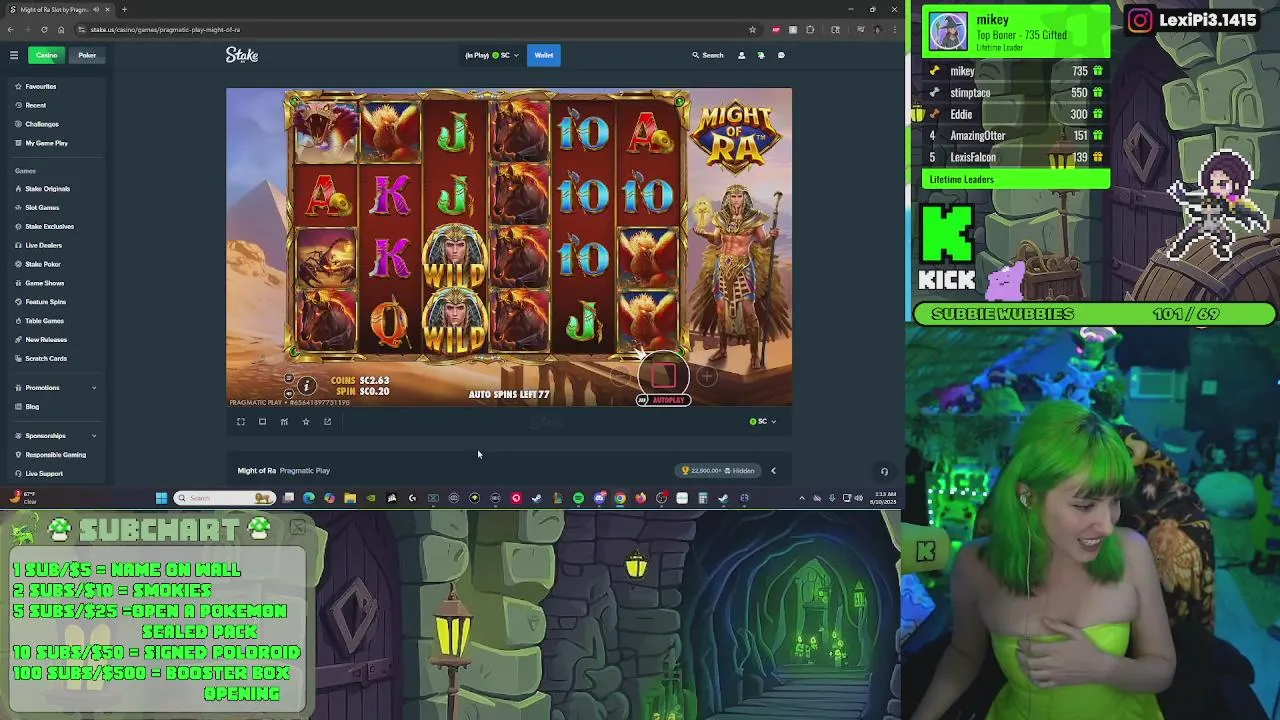
Task: Click the Windows taskbar search box
Action: click(x=225, y=498)
